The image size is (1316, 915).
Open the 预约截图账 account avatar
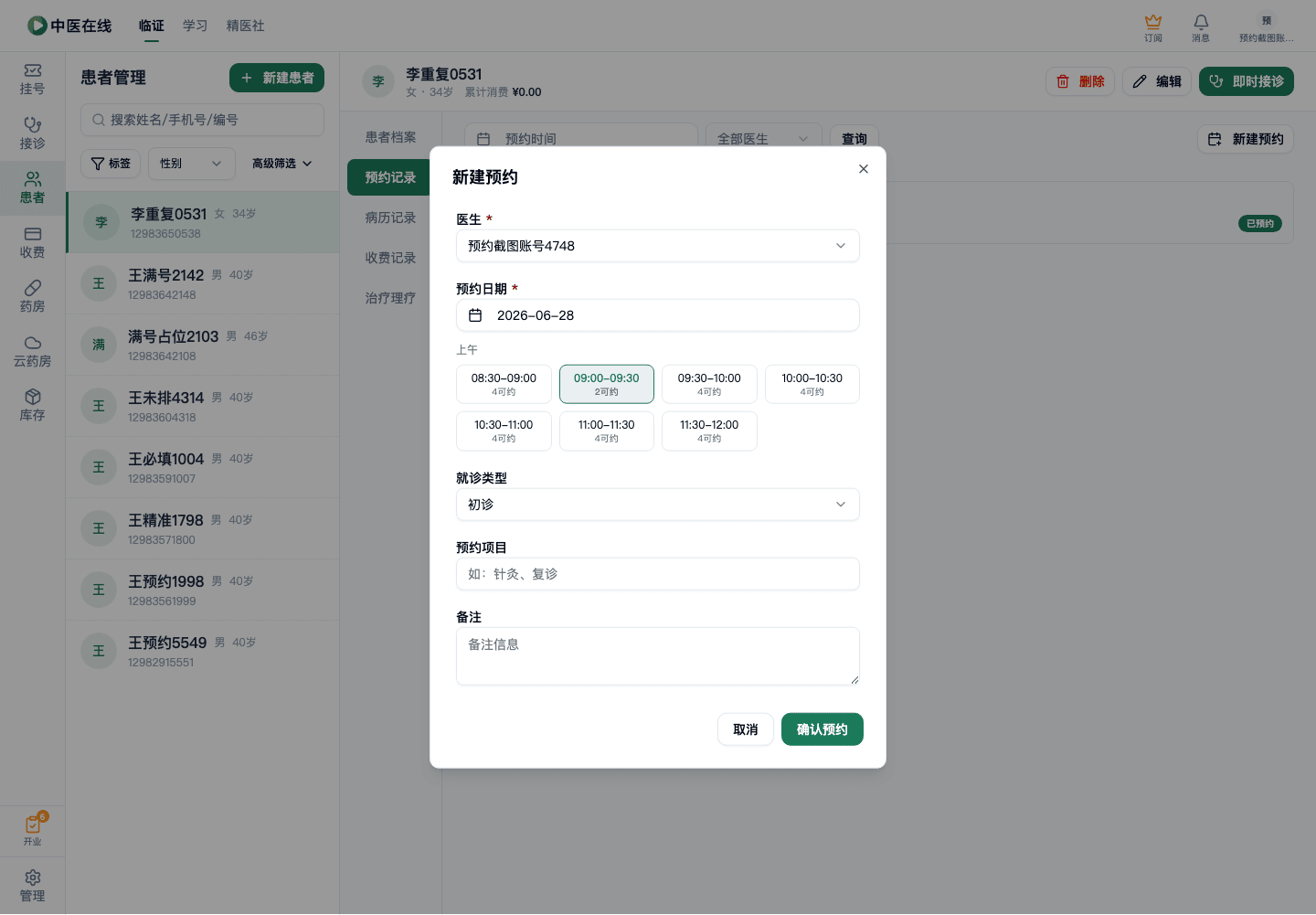[1267, 27]
